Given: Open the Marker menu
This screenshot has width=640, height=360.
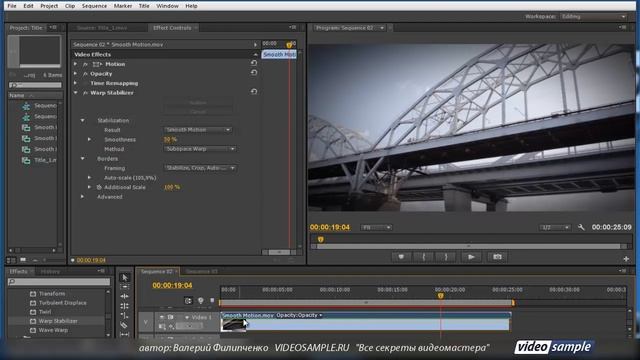Looking at the screenshot, I should 123,6.
